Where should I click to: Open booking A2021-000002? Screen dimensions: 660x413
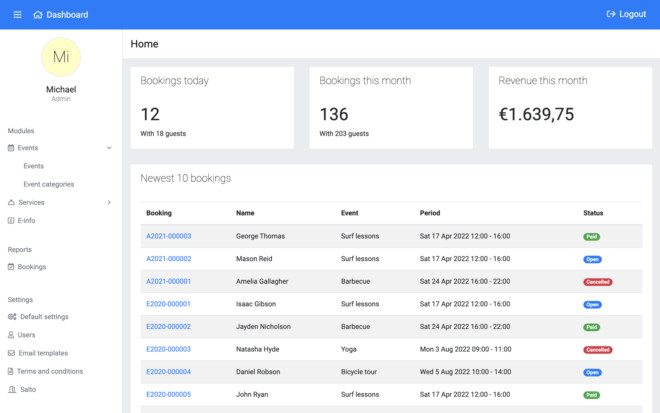pos(169,259)
